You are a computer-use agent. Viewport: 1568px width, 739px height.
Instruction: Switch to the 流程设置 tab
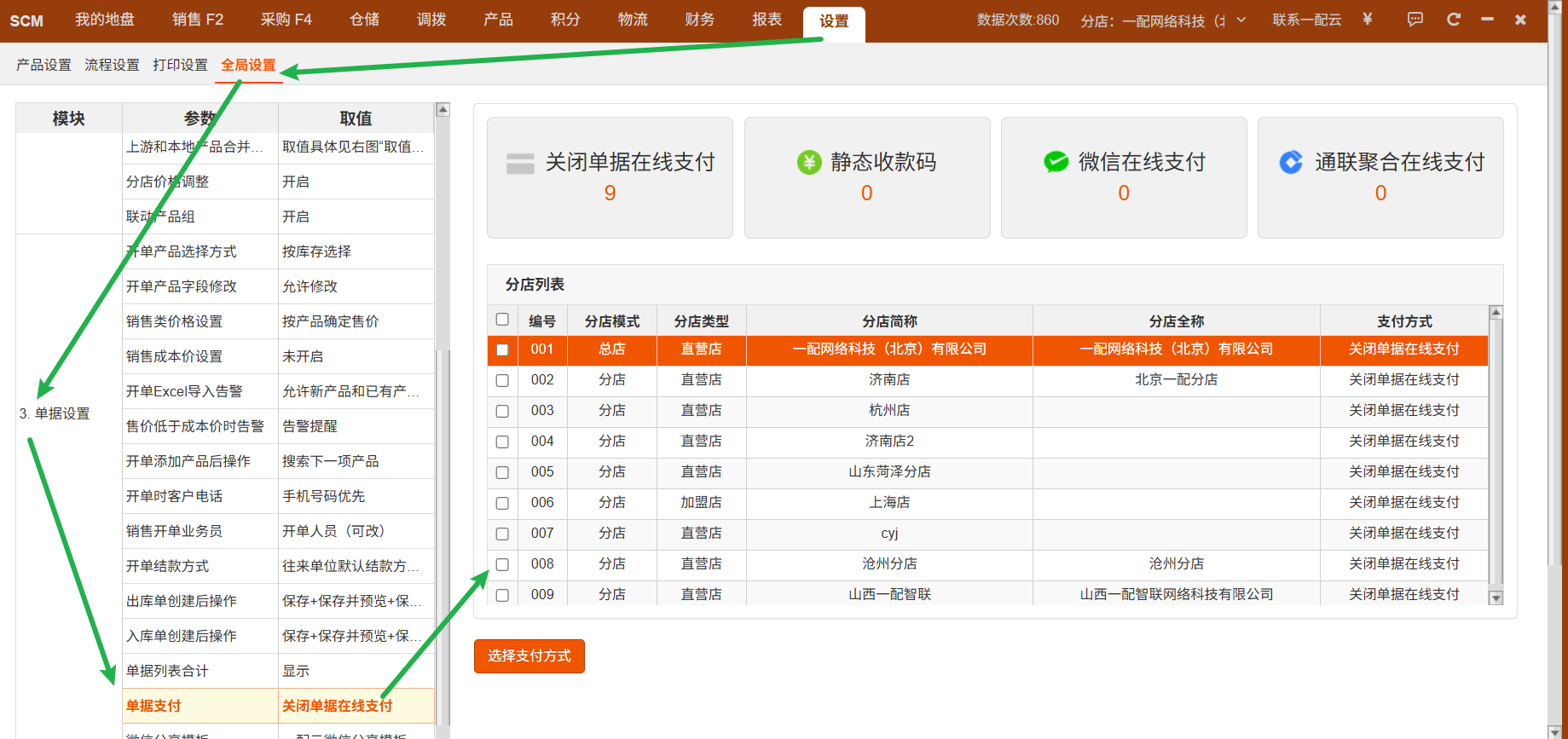point(112,65)
